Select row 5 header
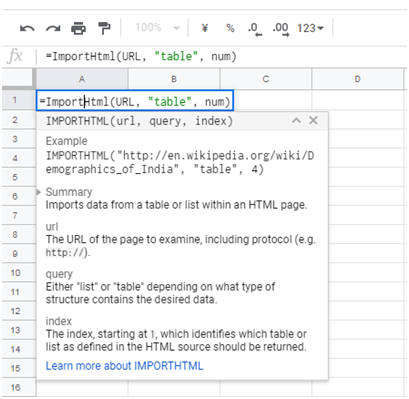The width and height of the screenshot is (409, 399). click(15, 177)
